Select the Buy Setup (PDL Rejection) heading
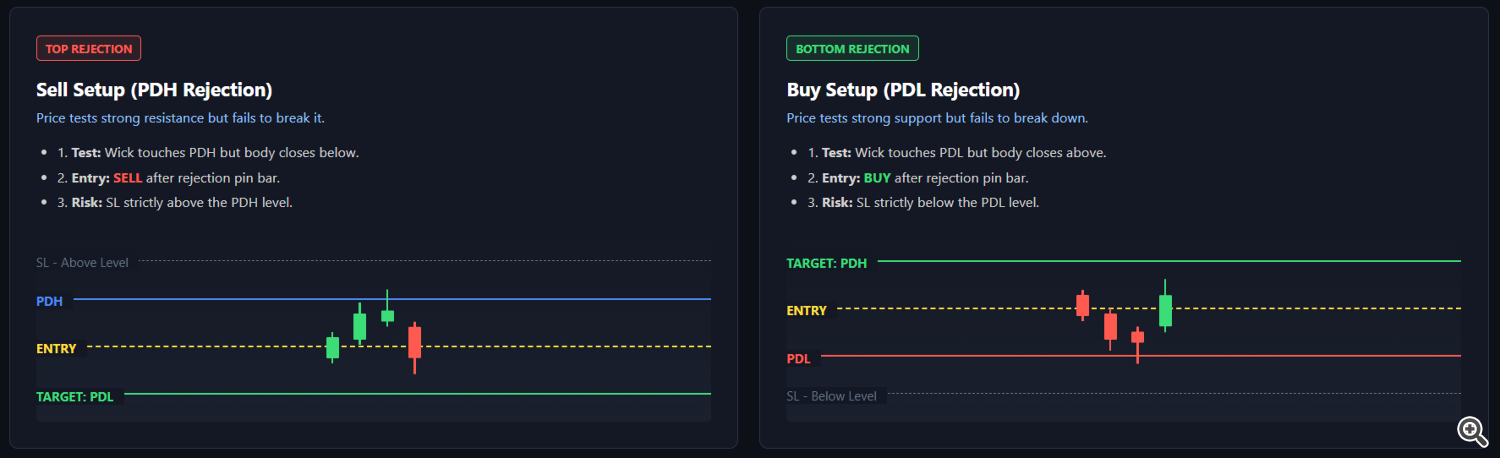Image resolution: width=1500 pixels, height=458 pixels. (903, 90)
